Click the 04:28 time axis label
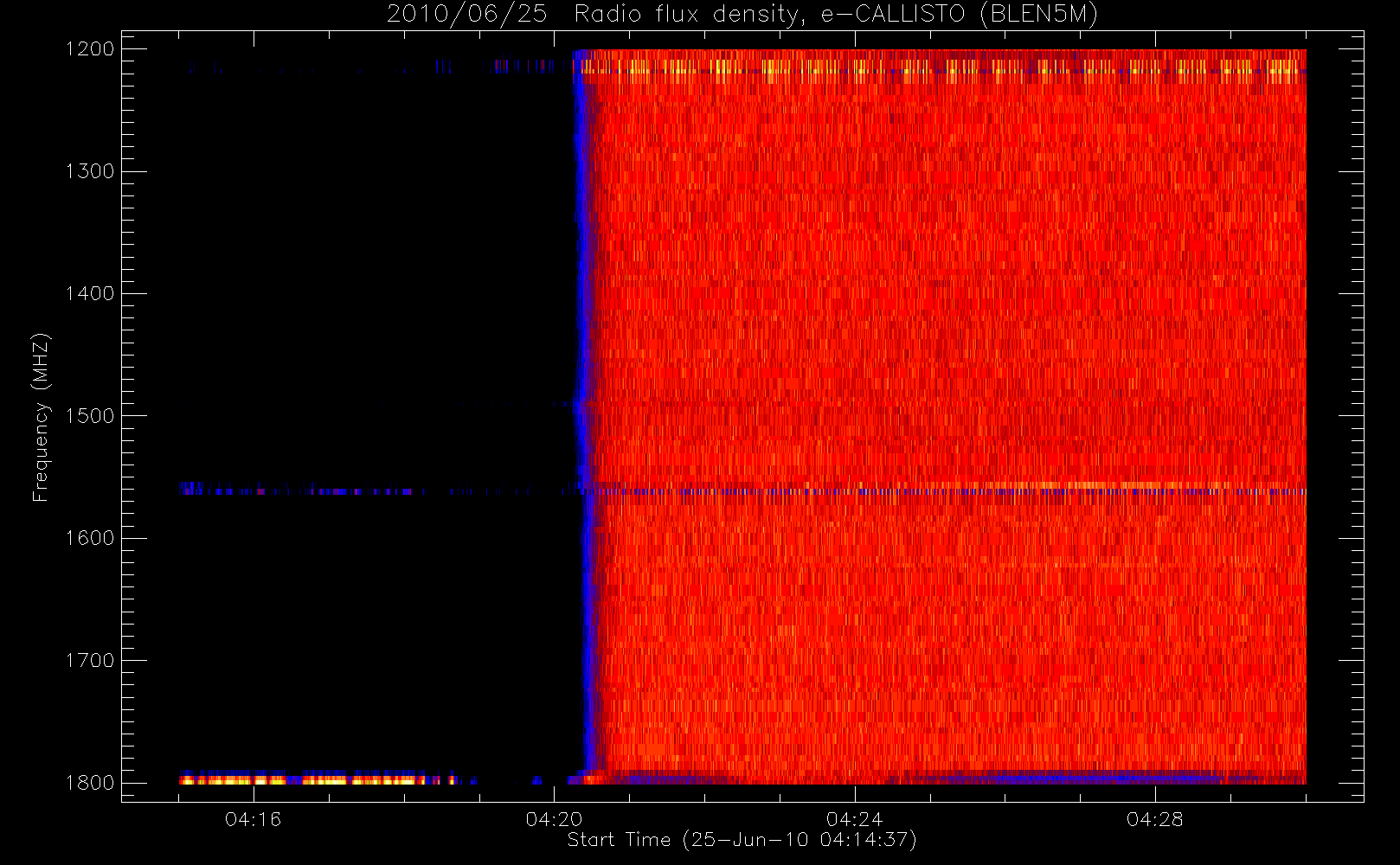The width and height of the screenshot is (1400, 865). (x=1154, y=819)
